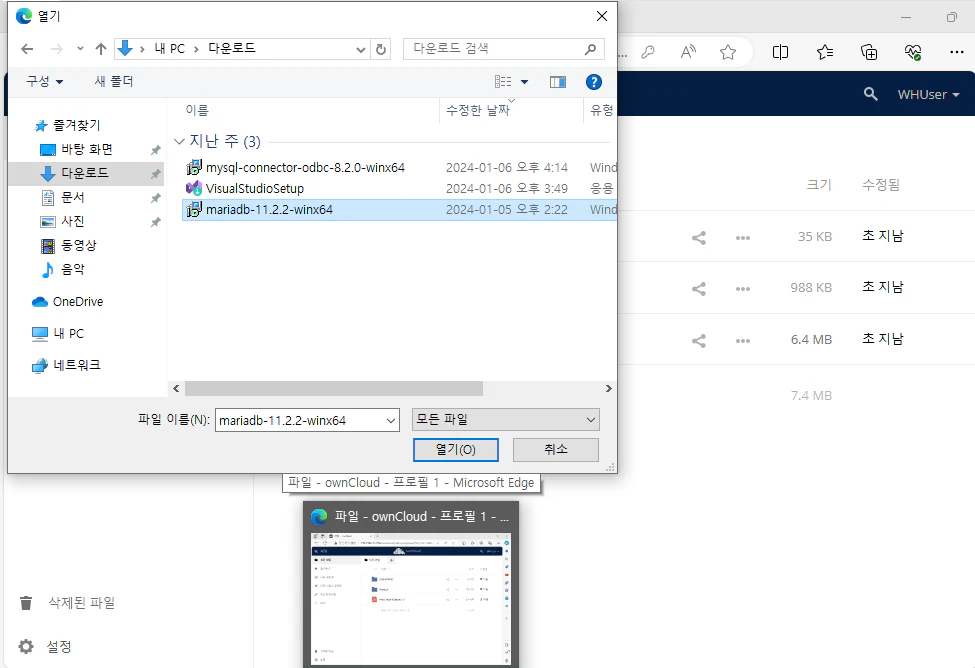Sort ownCloud files by 크기
The width and height of the screenshot is (975, 668).
click(819, 185)
